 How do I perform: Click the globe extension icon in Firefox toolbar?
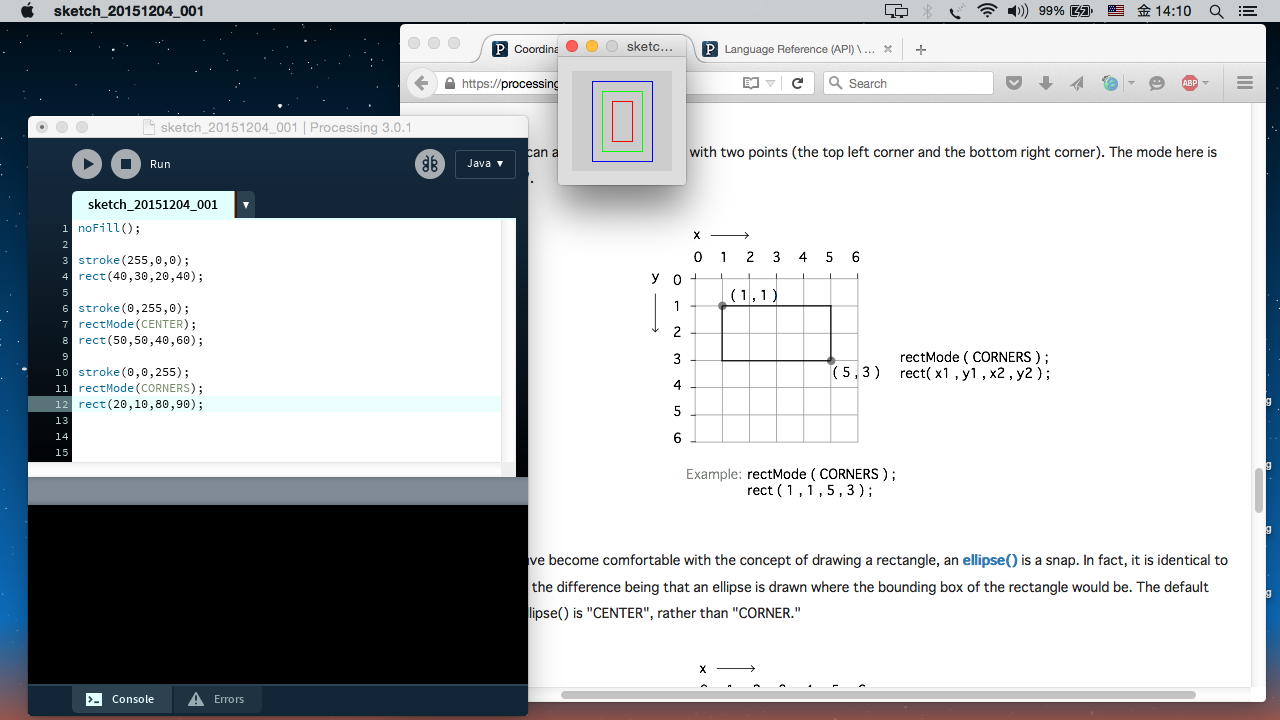[x=1110, y=83]
